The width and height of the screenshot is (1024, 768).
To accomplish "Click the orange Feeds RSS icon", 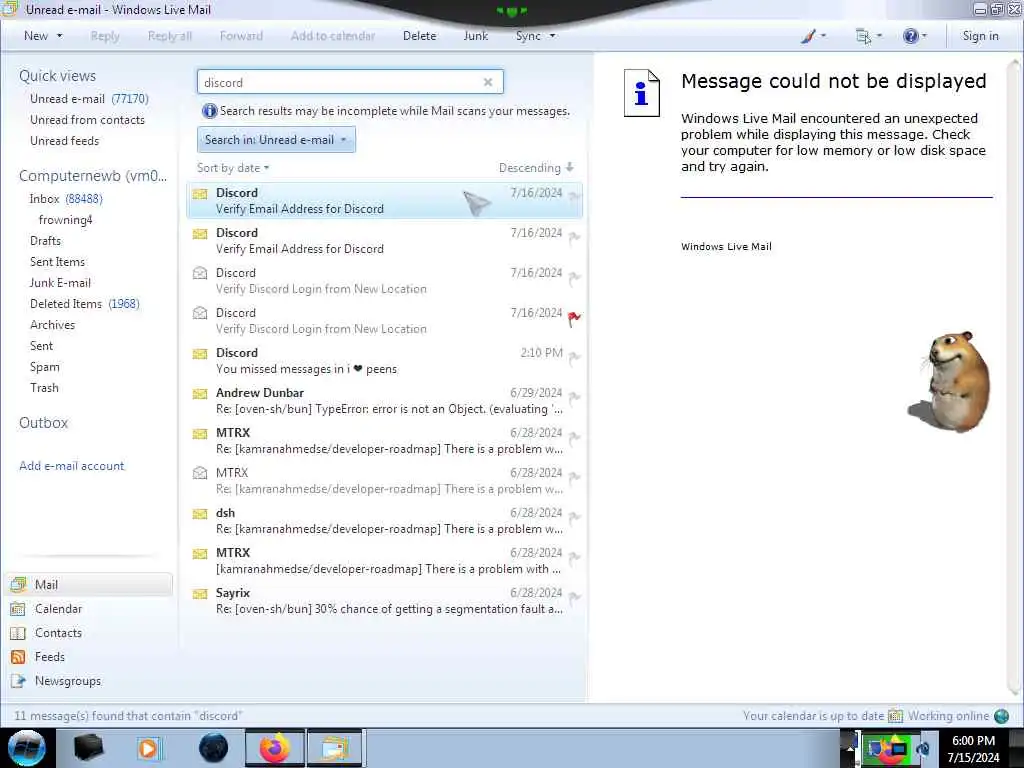I will point(18,657).
